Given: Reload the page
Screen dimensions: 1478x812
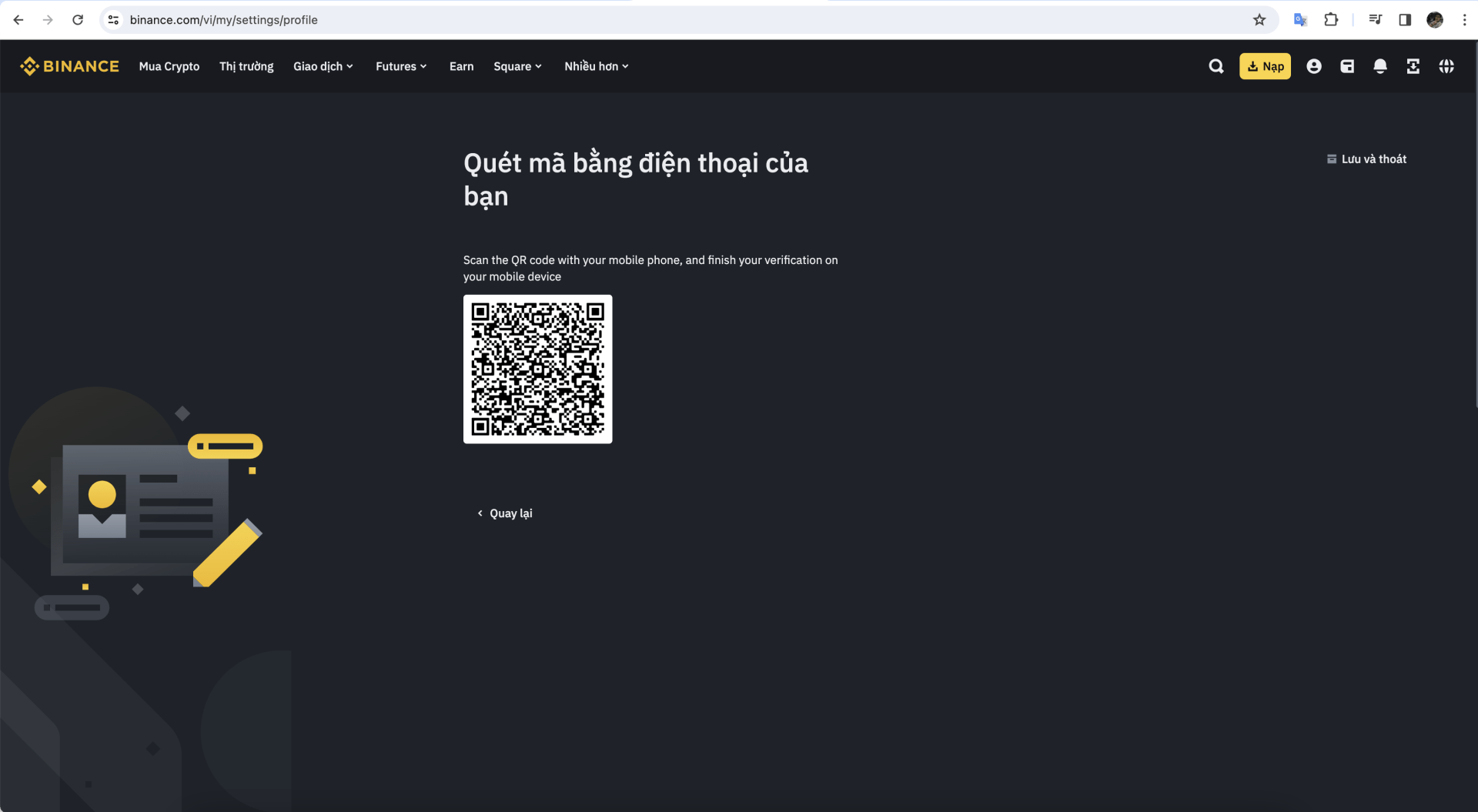Looking at the screenshot, I should 78,20.
